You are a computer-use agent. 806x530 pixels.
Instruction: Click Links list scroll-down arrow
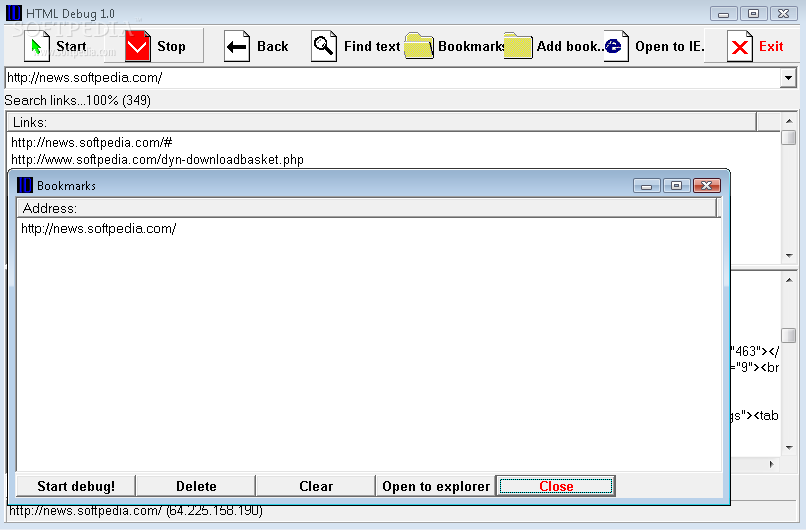click(789, 255)
